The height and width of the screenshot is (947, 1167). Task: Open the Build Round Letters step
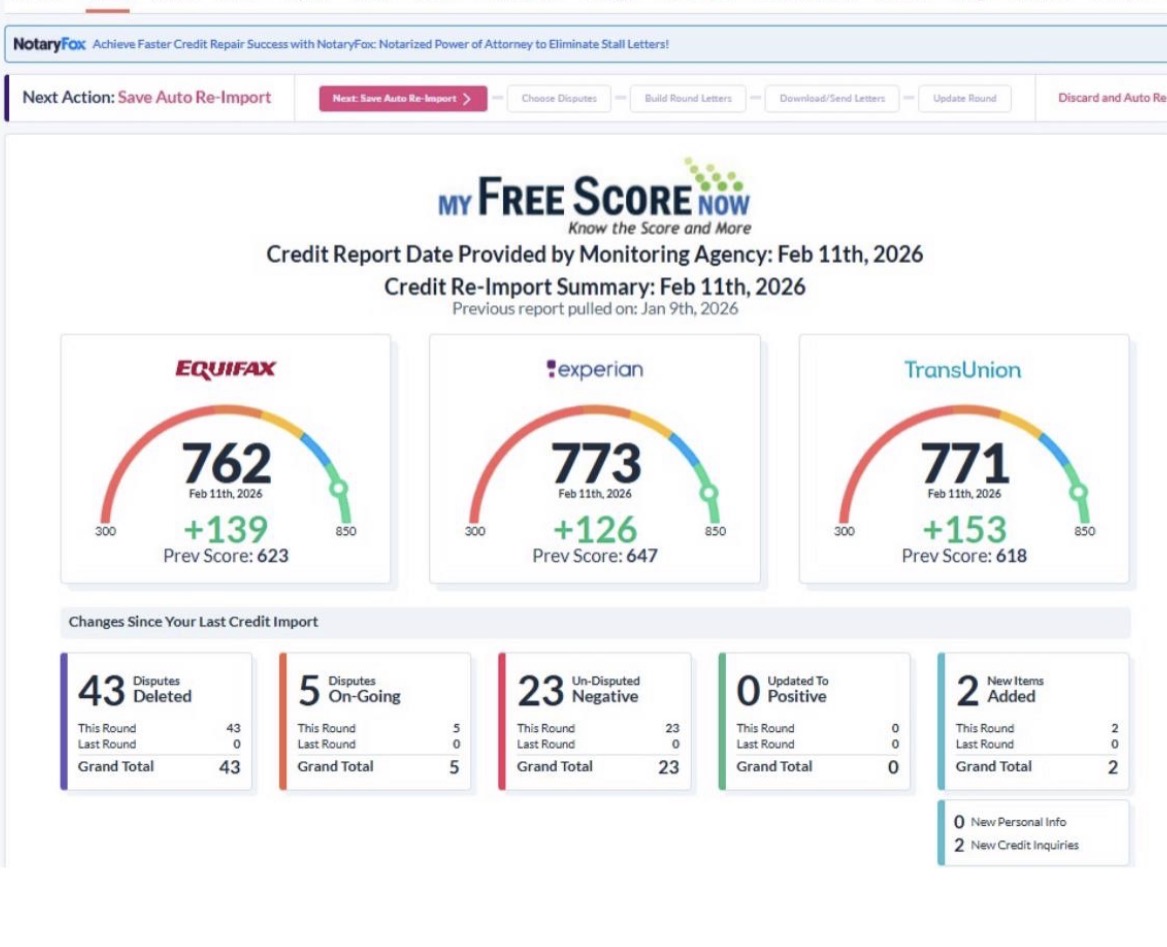688,98
